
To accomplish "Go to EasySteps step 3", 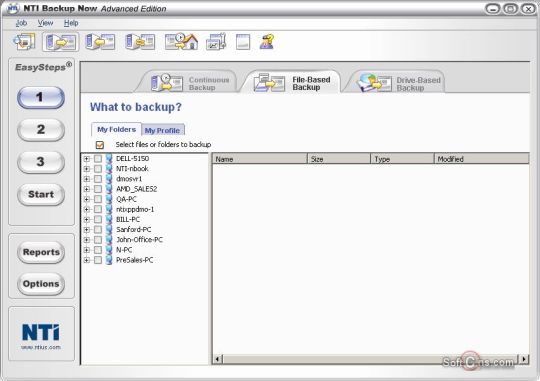I will (41, 162).
